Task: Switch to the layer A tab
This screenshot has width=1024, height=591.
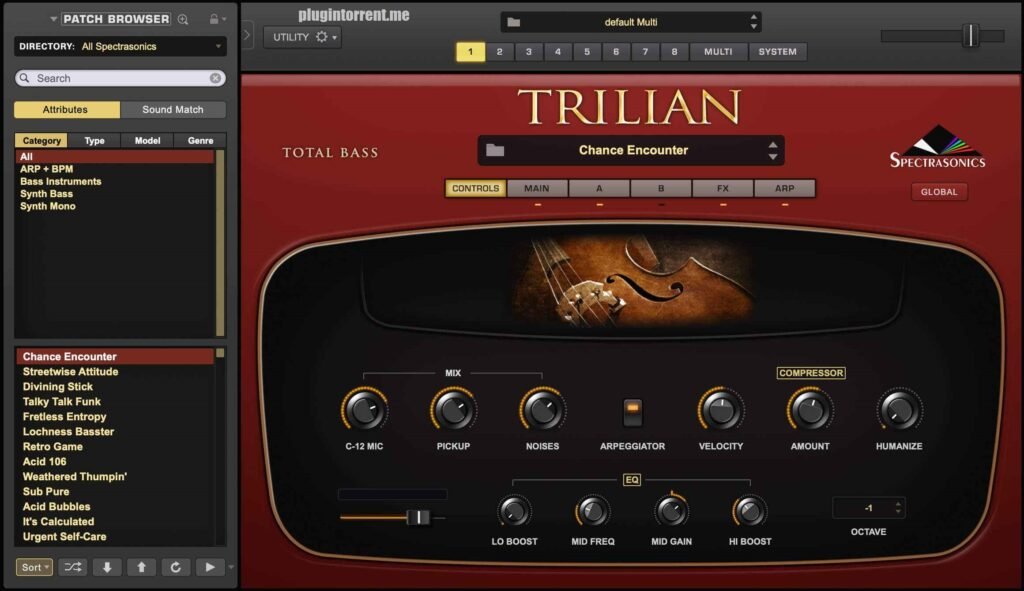Action: 599,188
